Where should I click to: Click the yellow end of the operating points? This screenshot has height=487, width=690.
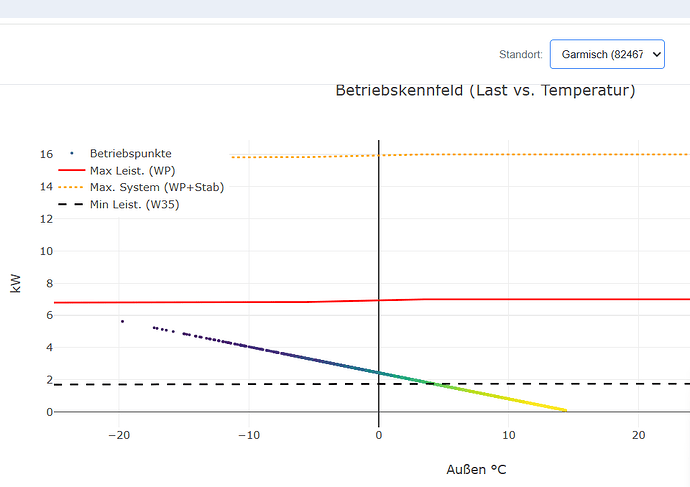click(564, 409)
